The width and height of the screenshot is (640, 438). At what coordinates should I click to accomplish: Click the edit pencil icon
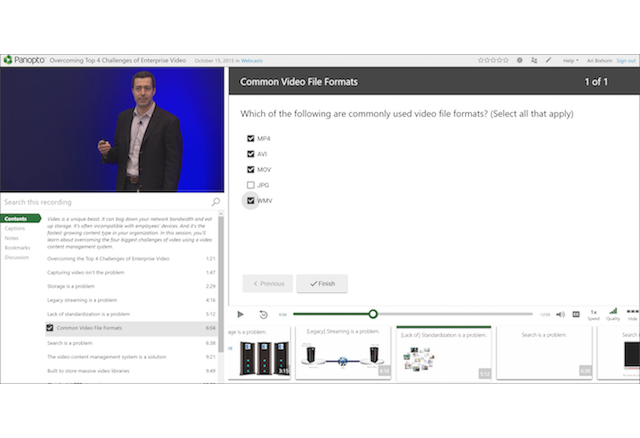tap(549, 60)
